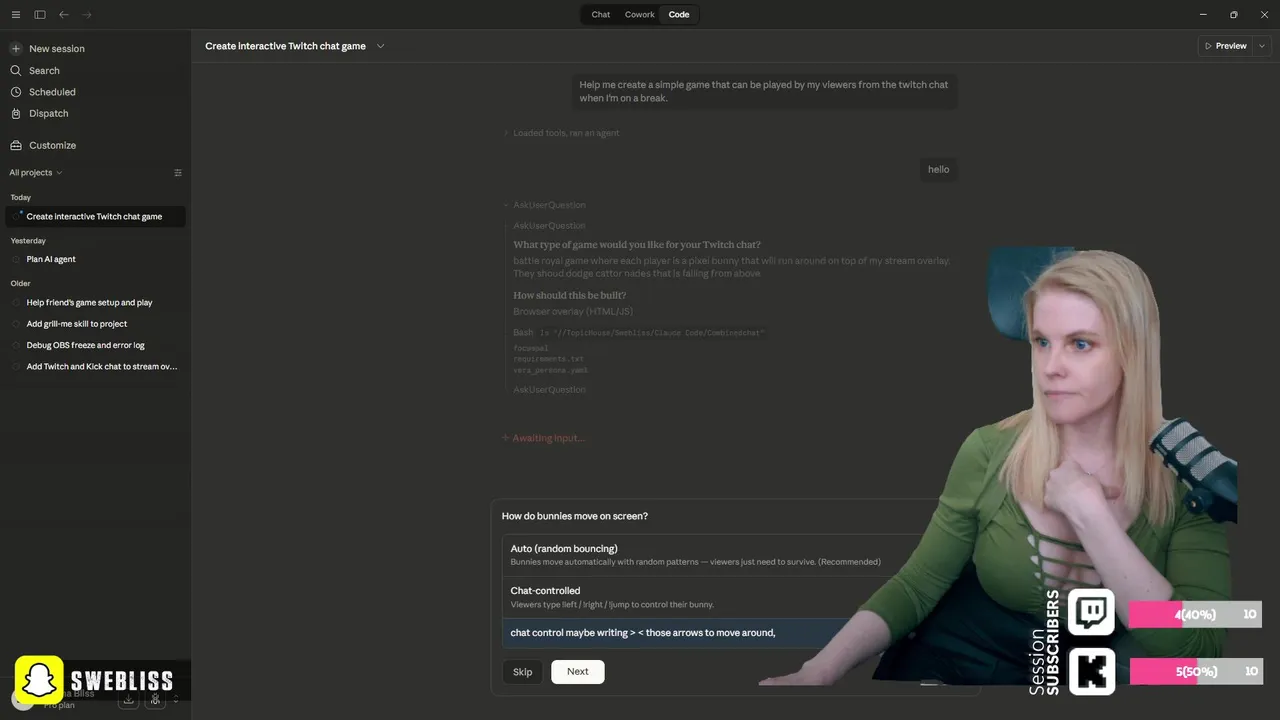Expand the Loaded tools, ran an agent row
The width and height of the screenshot is (1280, 720).
click(x=561, y=133)
